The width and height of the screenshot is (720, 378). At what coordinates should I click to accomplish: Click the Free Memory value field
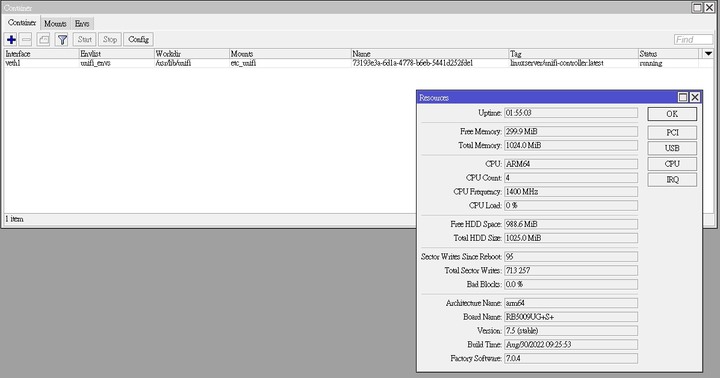pyautogui.click(x=571, y=132)
